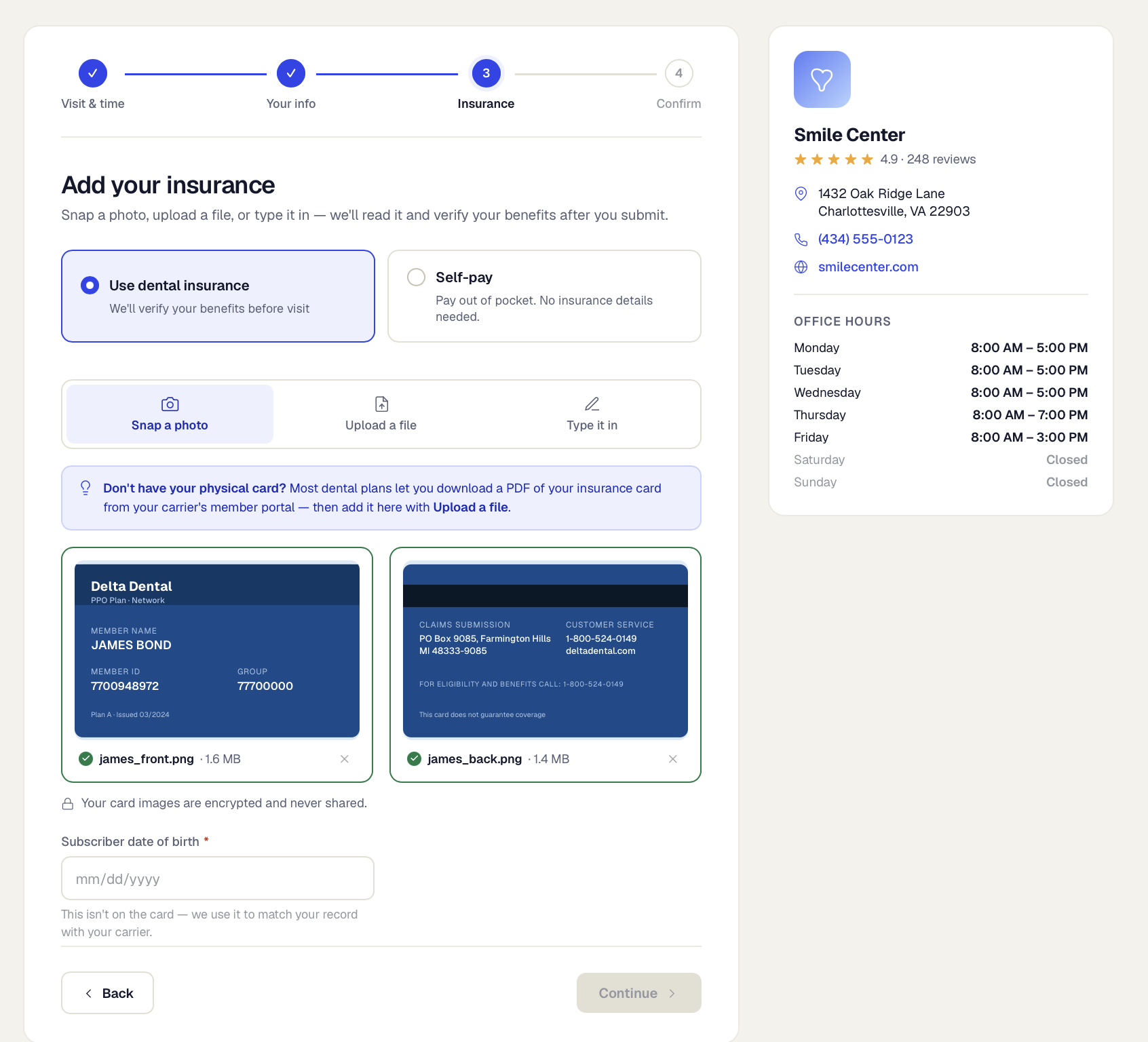The width and height of the screenshot is (1148, 1042).
Task: Click the step 3 Insurance circle
Action: tap(486, 73)
